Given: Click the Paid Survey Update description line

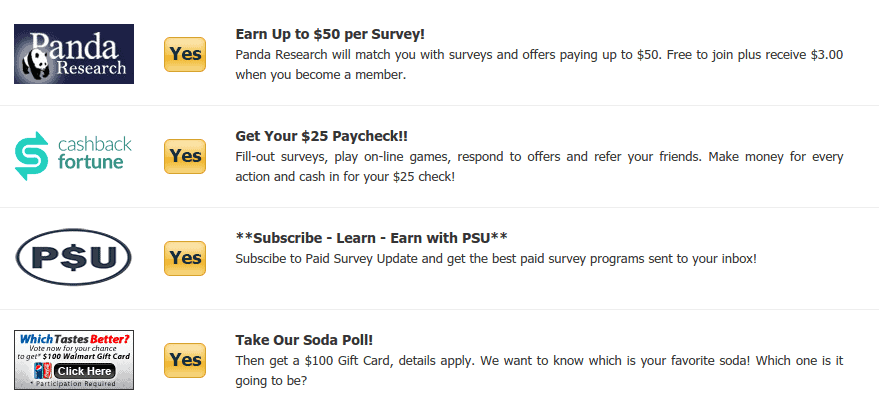Looking at the screenshot, I should point(496,259).
